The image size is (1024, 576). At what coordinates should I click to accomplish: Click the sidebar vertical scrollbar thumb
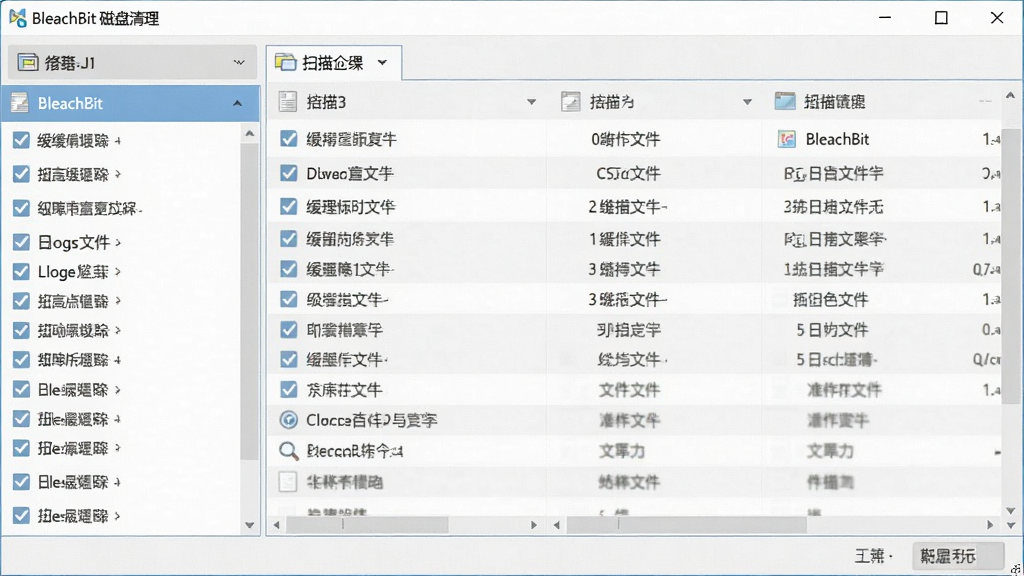coord(249,300)
